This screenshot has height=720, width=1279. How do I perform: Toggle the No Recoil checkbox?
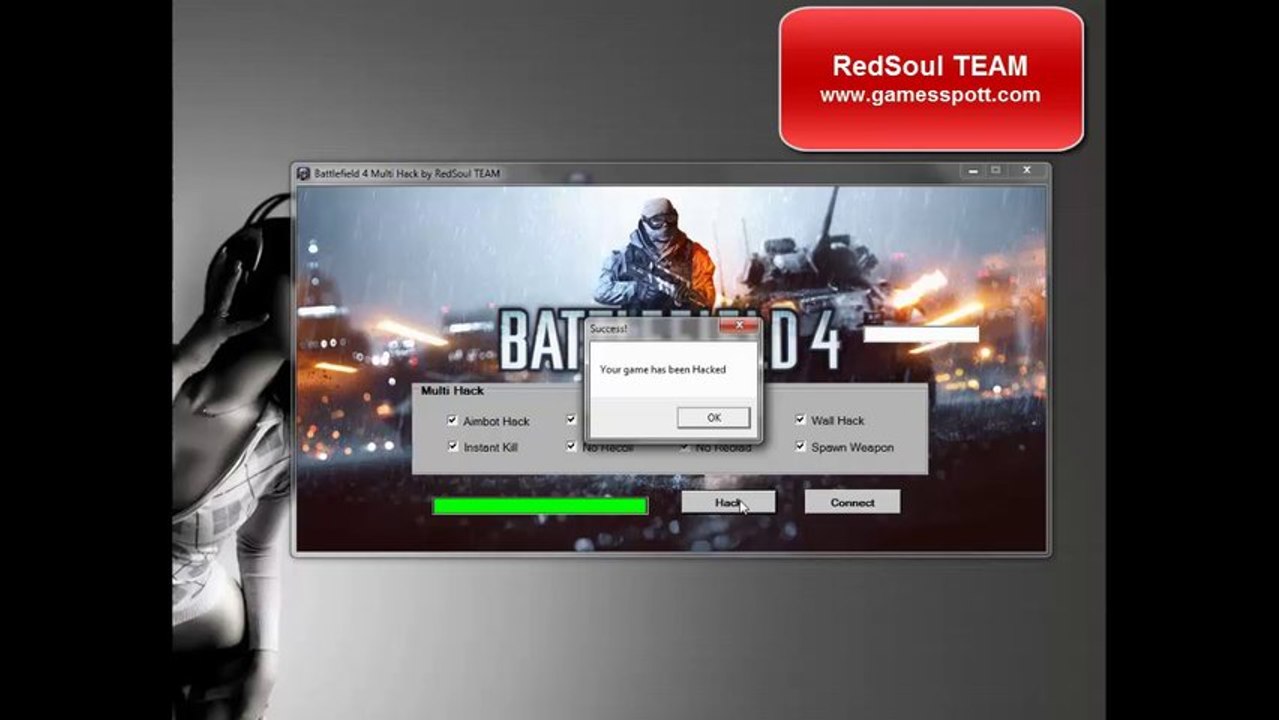tap(571, 447)
